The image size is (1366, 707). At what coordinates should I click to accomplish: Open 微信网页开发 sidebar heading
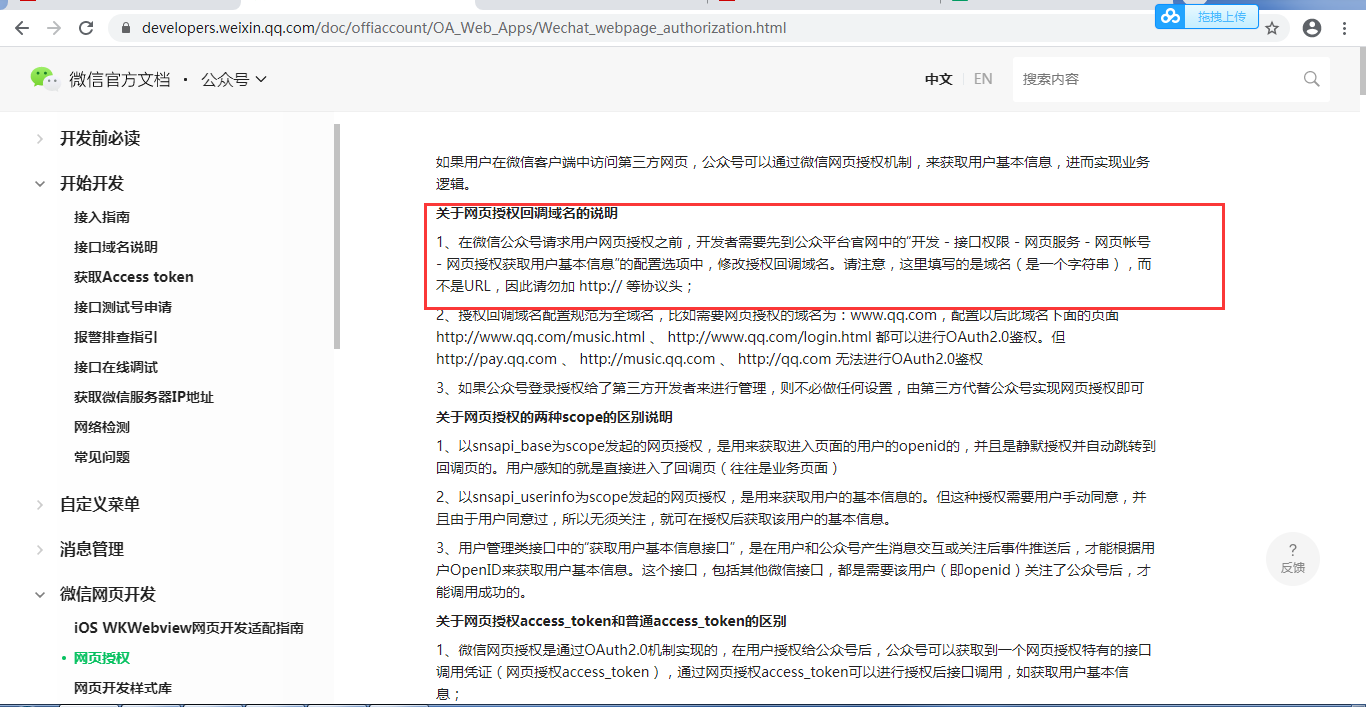click(x=108, y=595)
